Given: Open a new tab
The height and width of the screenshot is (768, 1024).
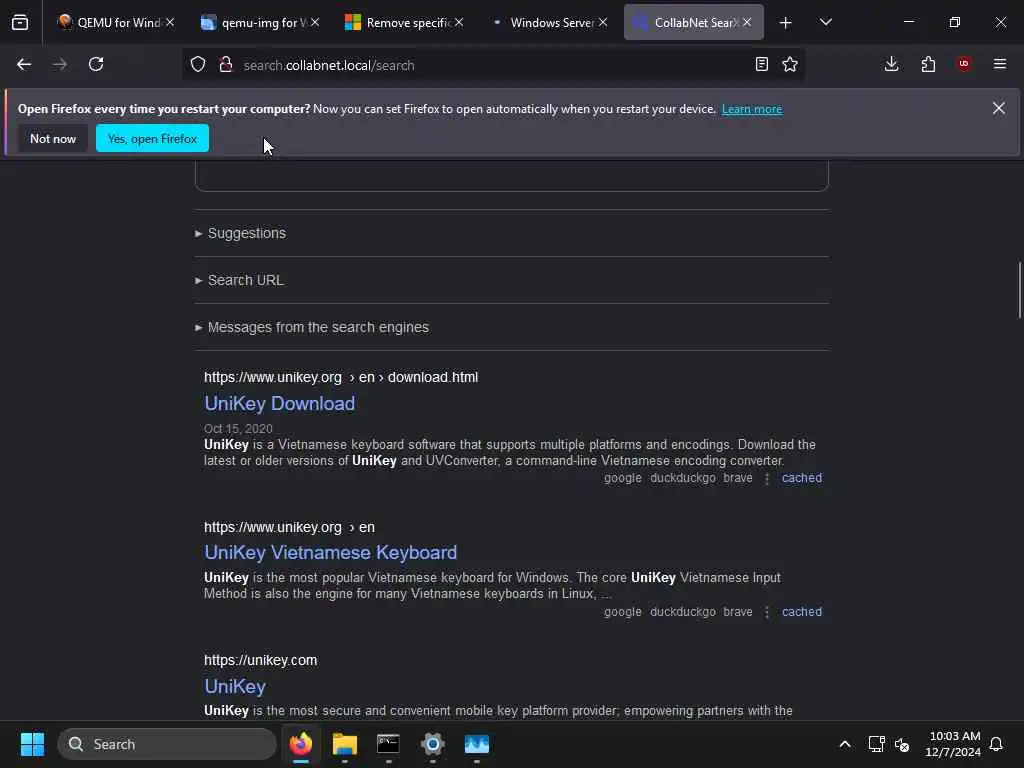Looking at the screenshot, I should point(786,23).
